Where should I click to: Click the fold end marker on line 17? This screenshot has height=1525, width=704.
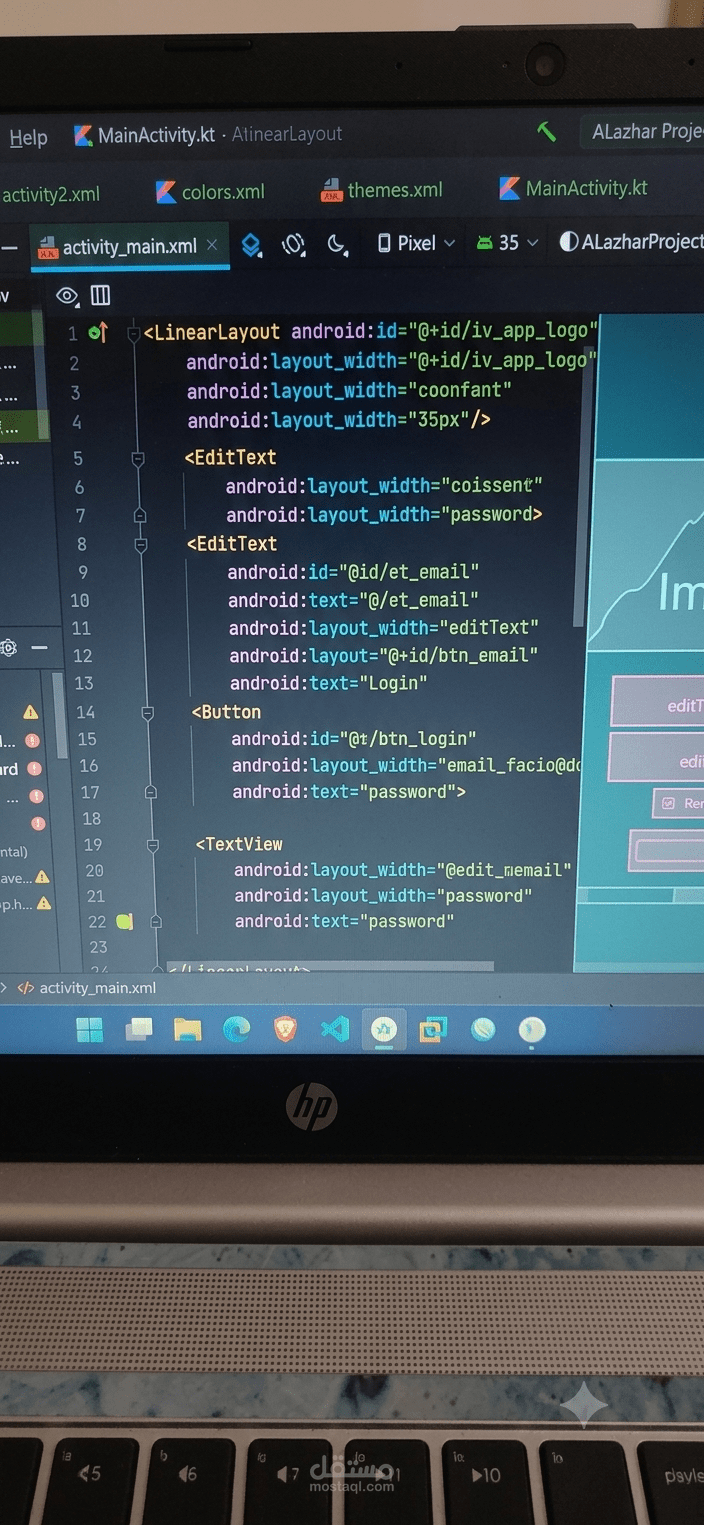150,792
